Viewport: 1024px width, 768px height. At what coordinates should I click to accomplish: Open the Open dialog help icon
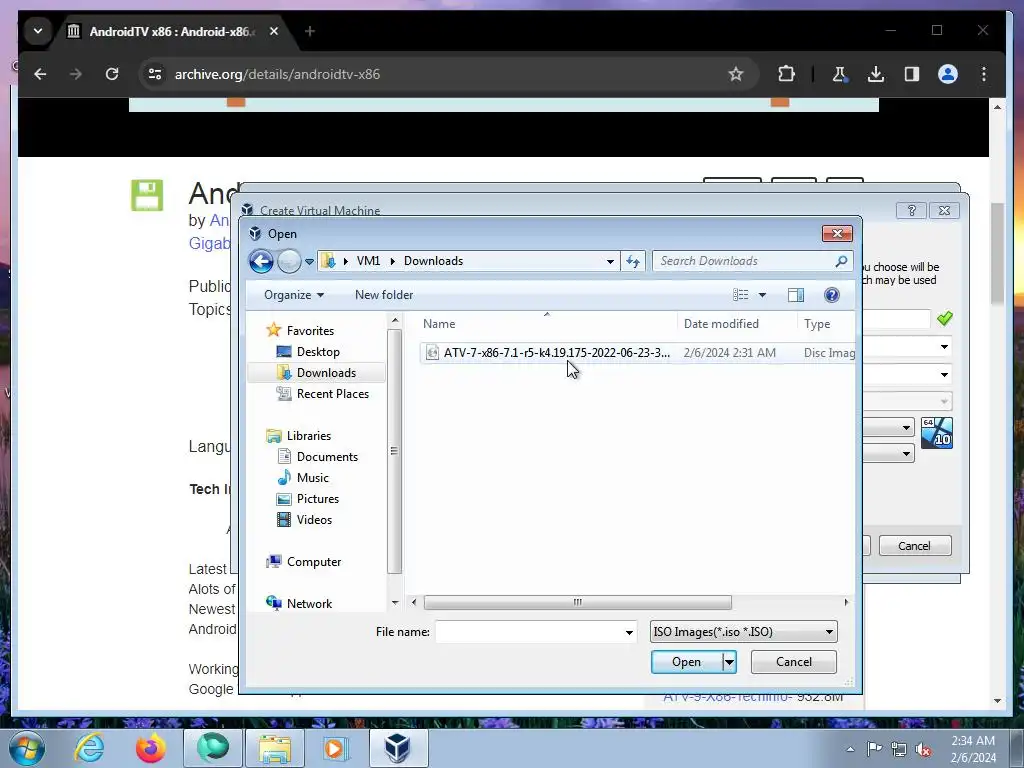[831, 295]
